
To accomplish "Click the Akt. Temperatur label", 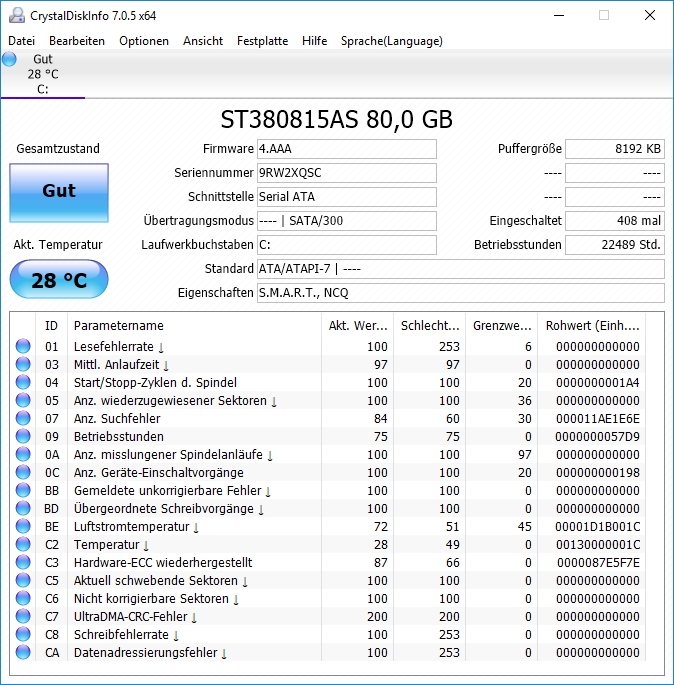I will (x=58, y=245).
